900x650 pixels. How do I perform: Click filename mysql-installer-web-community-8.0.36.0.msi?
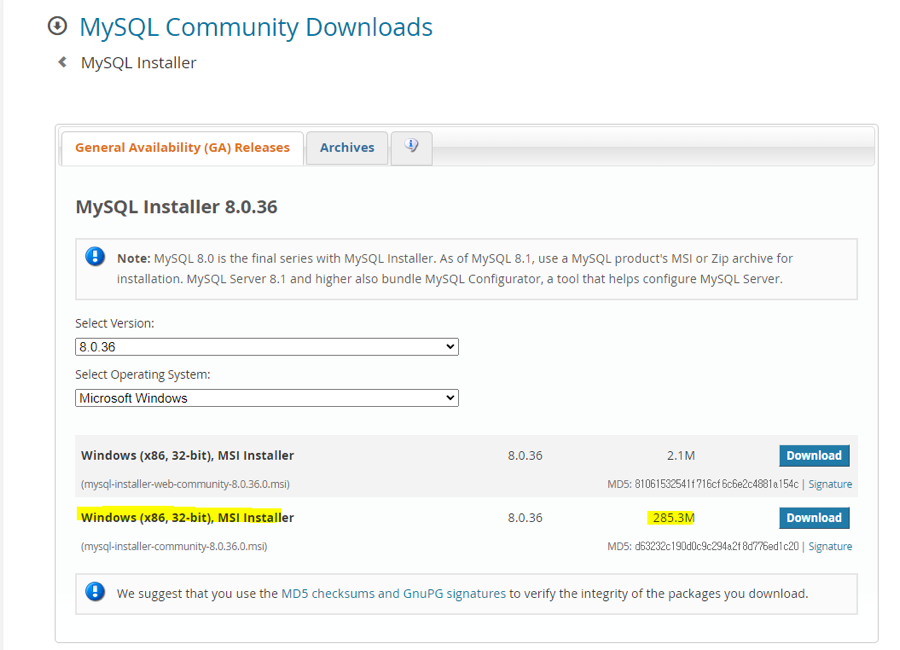point(185,484)
